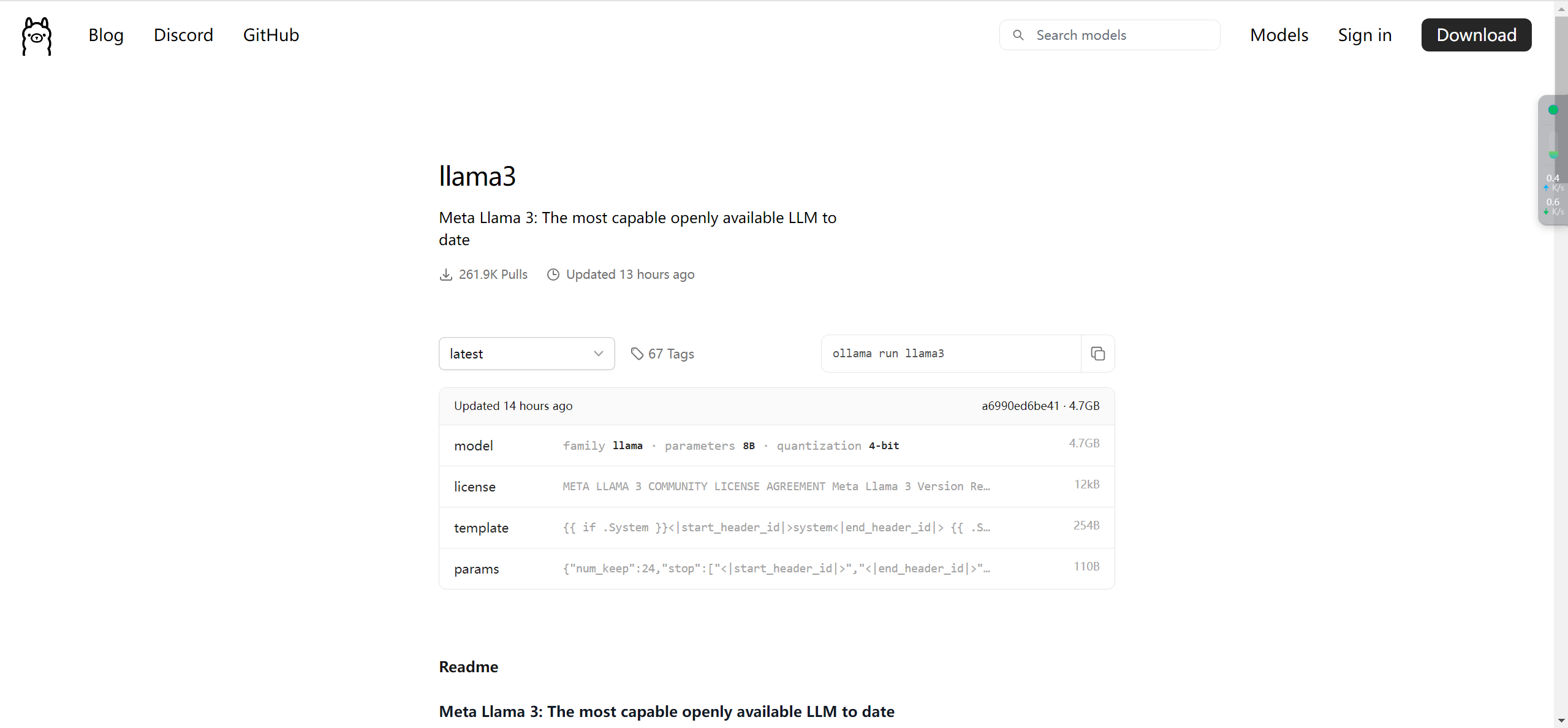The image size is (1568, 728).
Task: Focus the Search models field
Action: [x=1110, y=35]
